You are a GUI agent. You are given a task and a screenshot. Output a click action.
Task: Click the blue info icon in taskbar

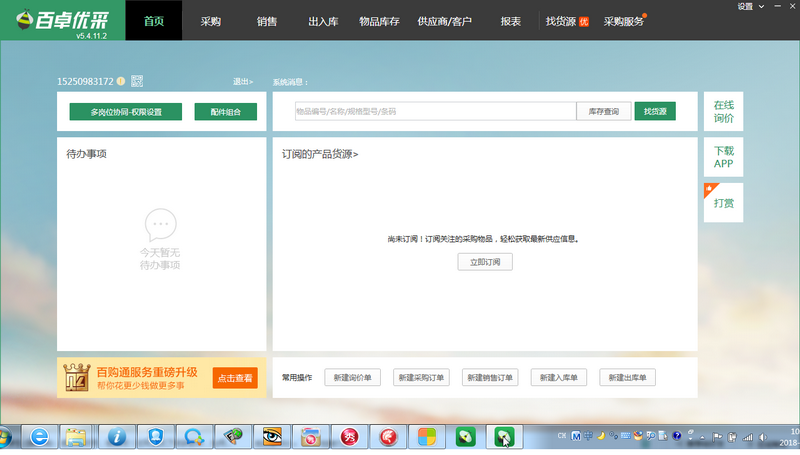tap(118, 437)
